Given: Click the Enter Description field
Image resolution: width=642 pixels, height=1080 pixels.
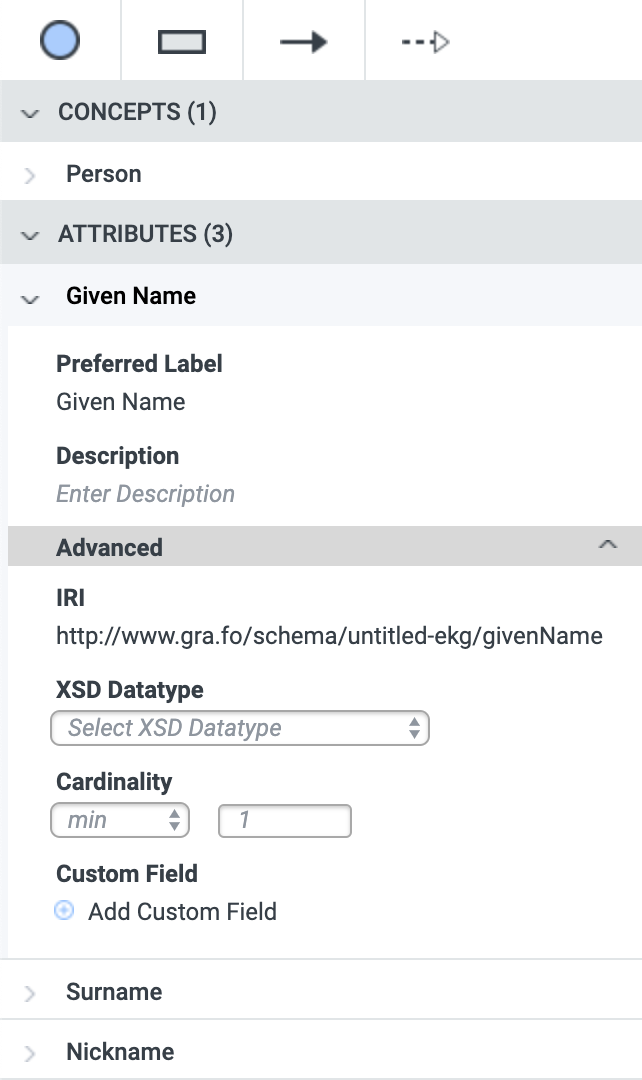Looking at the screenshot, I should click(x=145, y=494).
